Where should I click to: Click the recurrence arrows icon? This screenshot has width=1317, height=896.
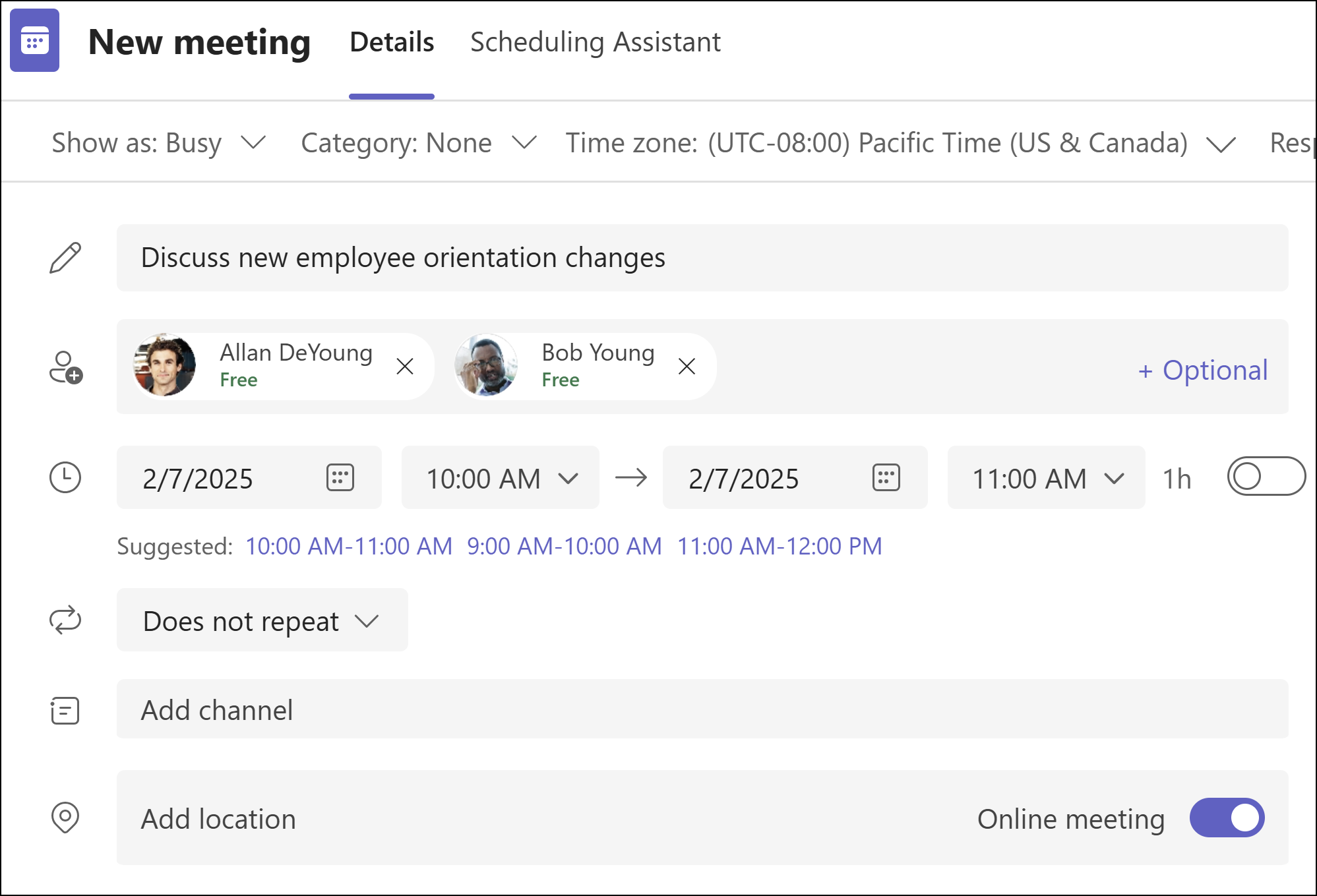(x=66, y=620)
